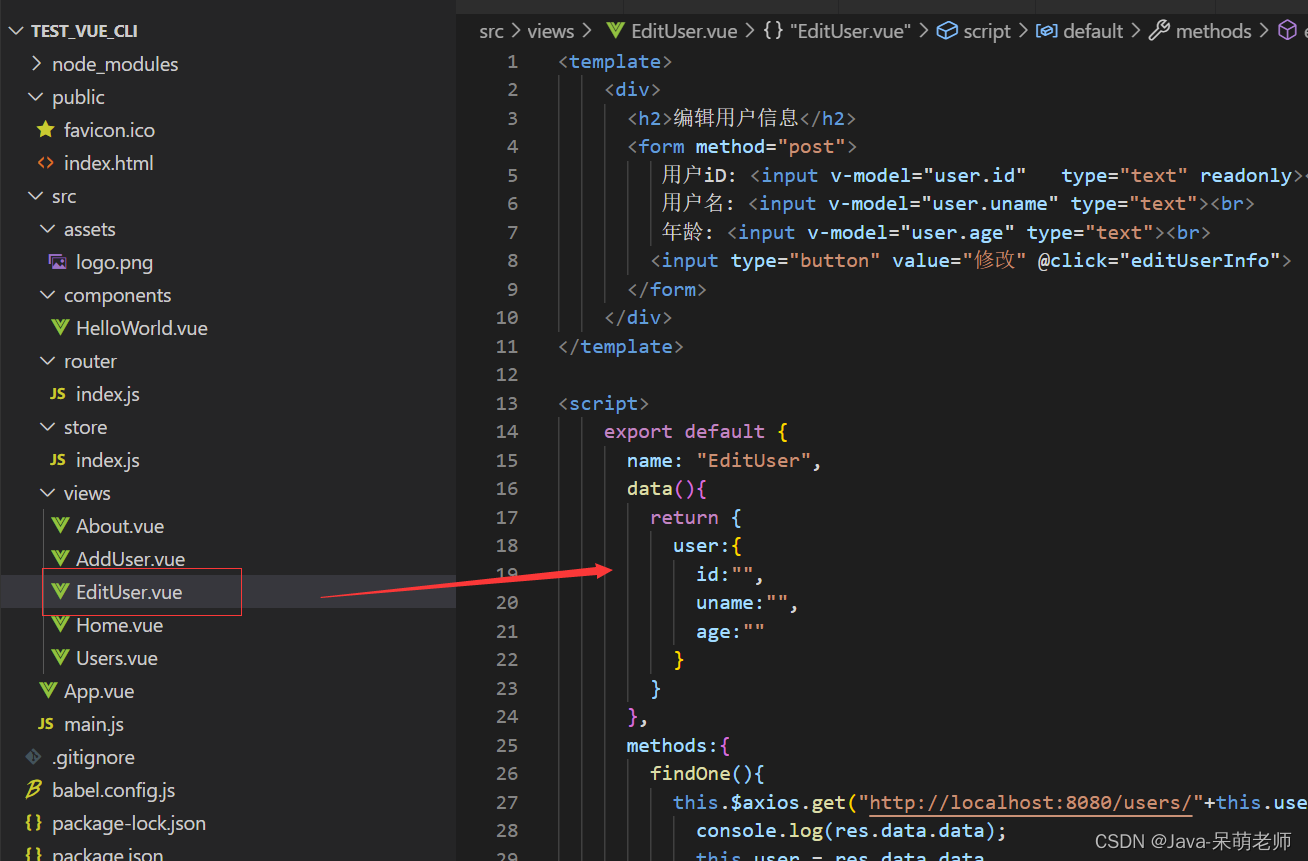Screen dimensions: 1308x861
Task: Open AddUser.vue in views
Action: tap(131, 559)
